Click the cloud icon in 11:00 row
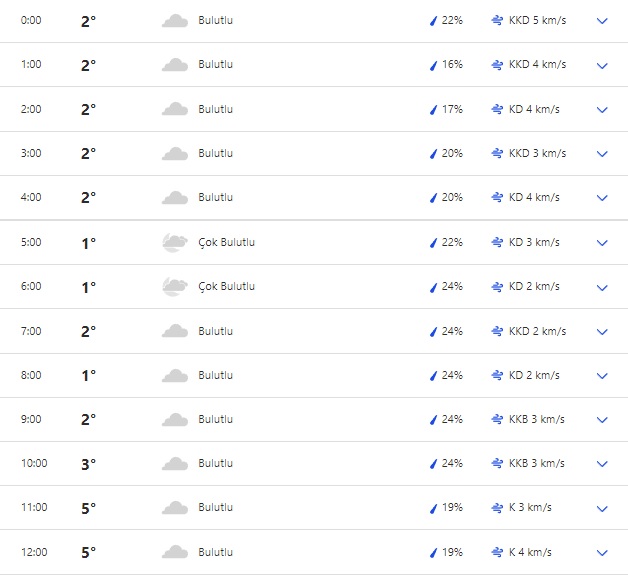Viewport: 628px width, 575px height. pyautogui.click(x=175, y=508)
